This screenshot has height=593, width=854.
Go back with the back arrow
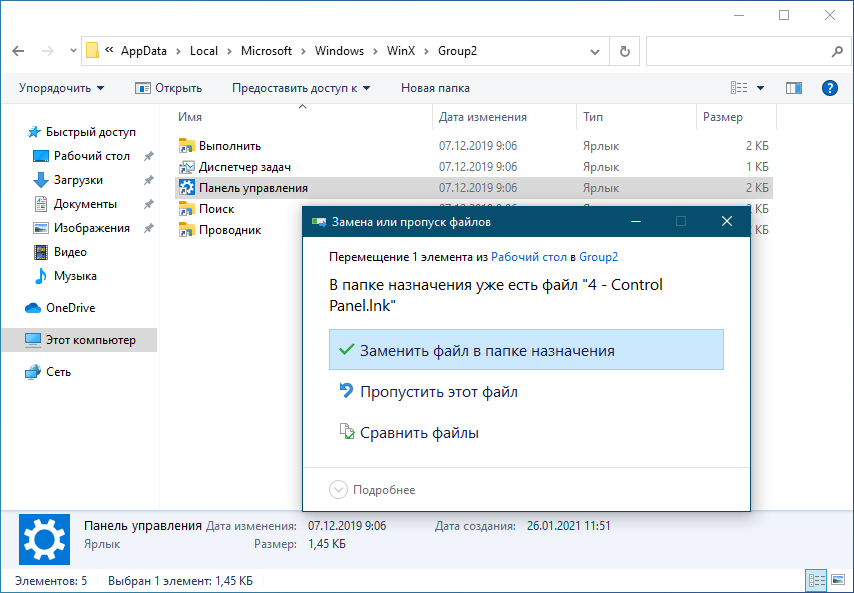[x=18, y=51]
